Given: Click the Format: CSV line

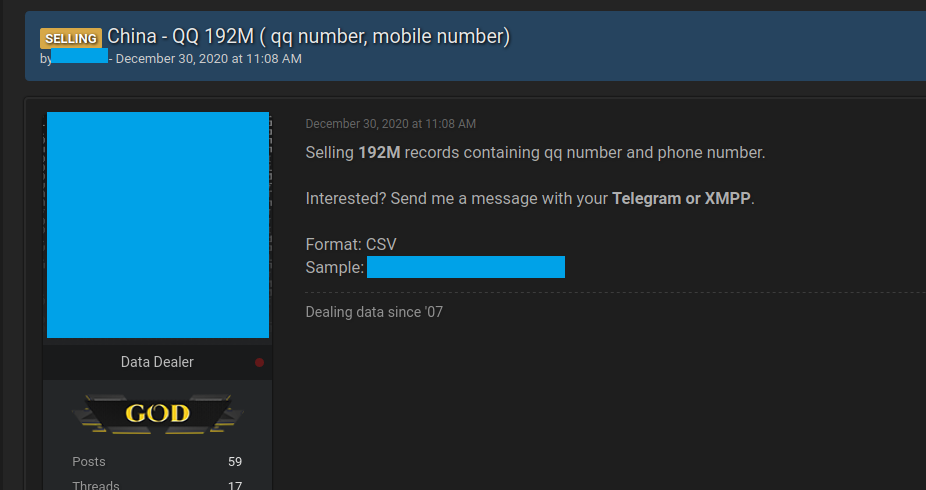Looking at the screenshot, I should [351, 244].
